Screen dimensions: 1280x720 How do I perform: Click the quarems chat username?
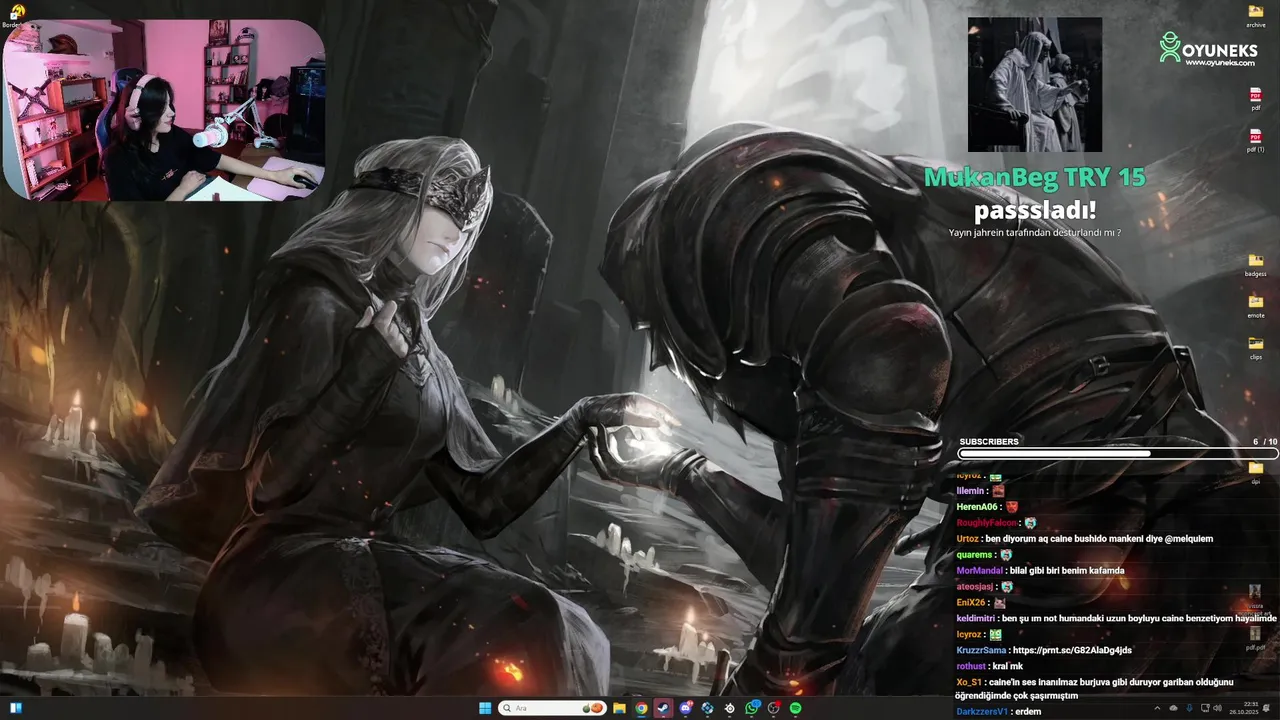pos(974,554)
